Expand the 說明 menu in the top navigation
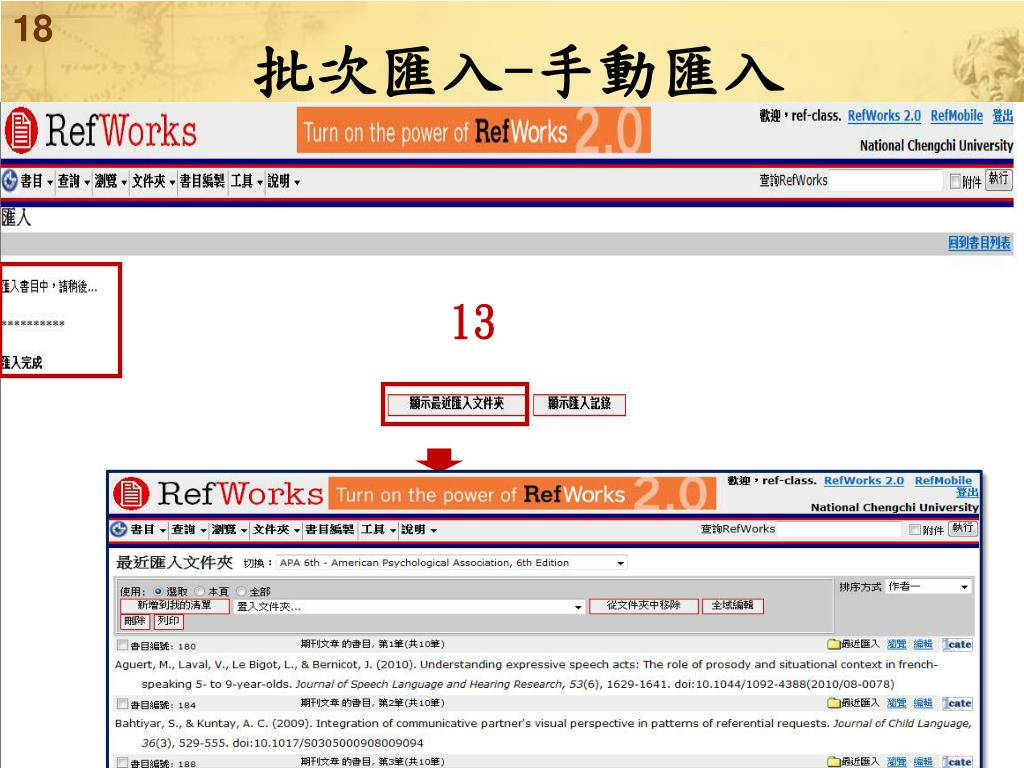Image resolution: width=1024 pixels, height=768 pixels. [284, 181]
